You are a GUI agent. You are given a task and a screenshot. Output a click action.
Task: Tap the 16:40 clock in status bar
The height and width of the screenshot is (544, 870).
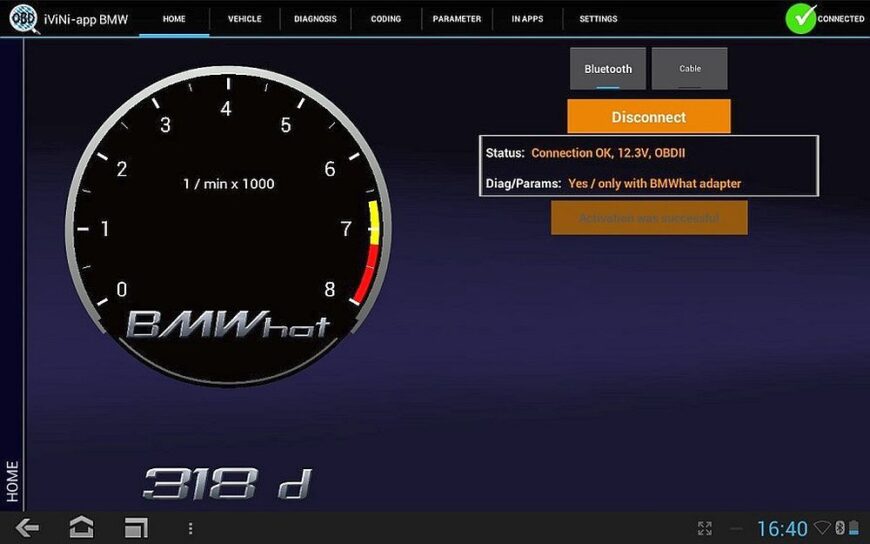pyautogui.click(x=781, y=528)
